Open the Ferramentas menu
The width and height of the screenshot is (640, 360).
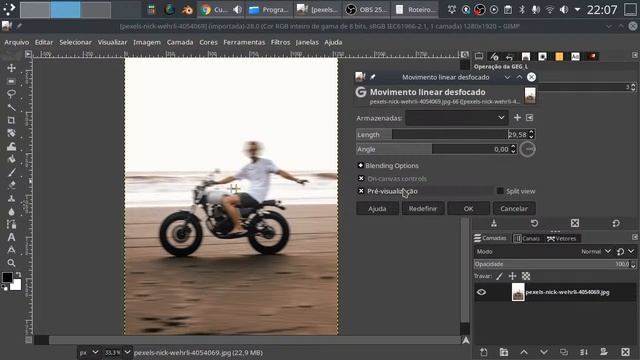pos(244,42)
